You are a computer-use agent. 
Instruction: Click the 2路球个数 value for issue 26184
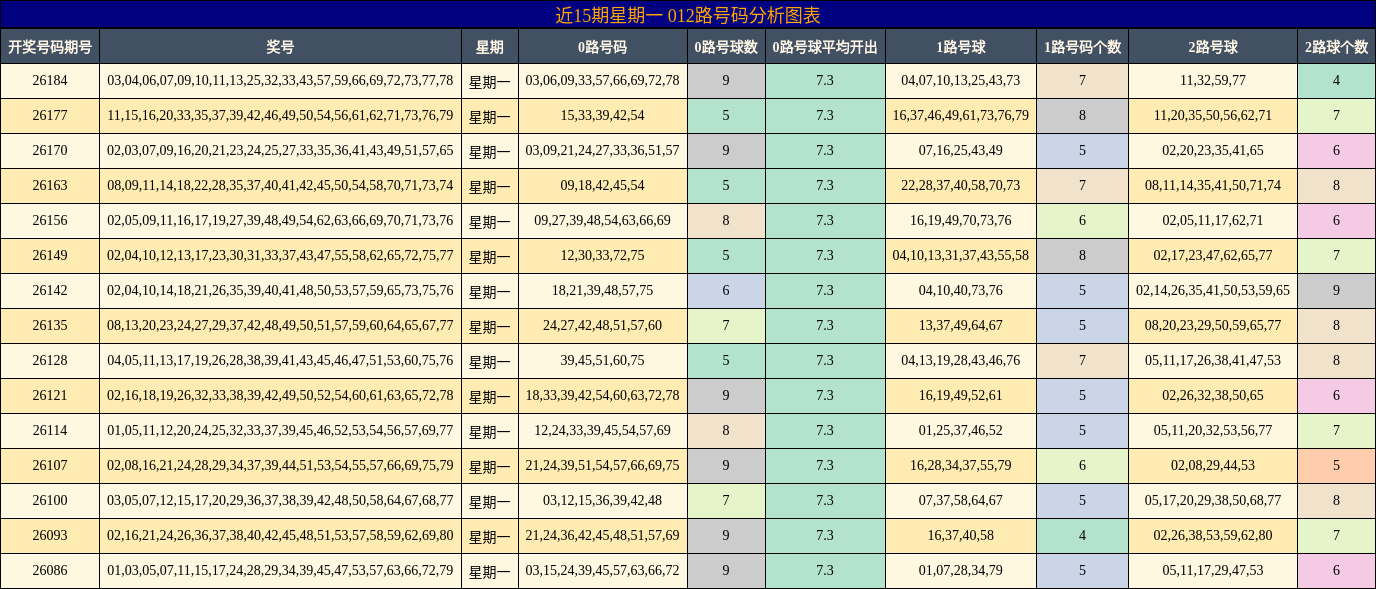[x=1336, y=81]
